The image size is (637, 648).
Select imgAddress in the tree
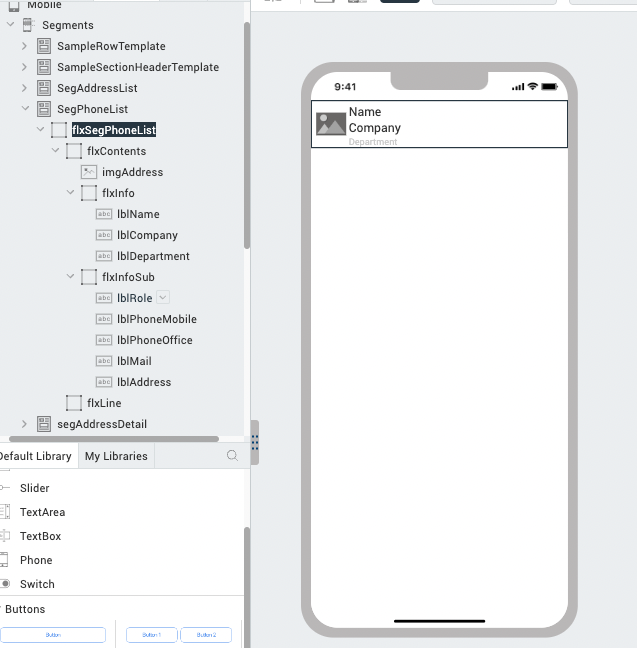(x=132, y=172)
